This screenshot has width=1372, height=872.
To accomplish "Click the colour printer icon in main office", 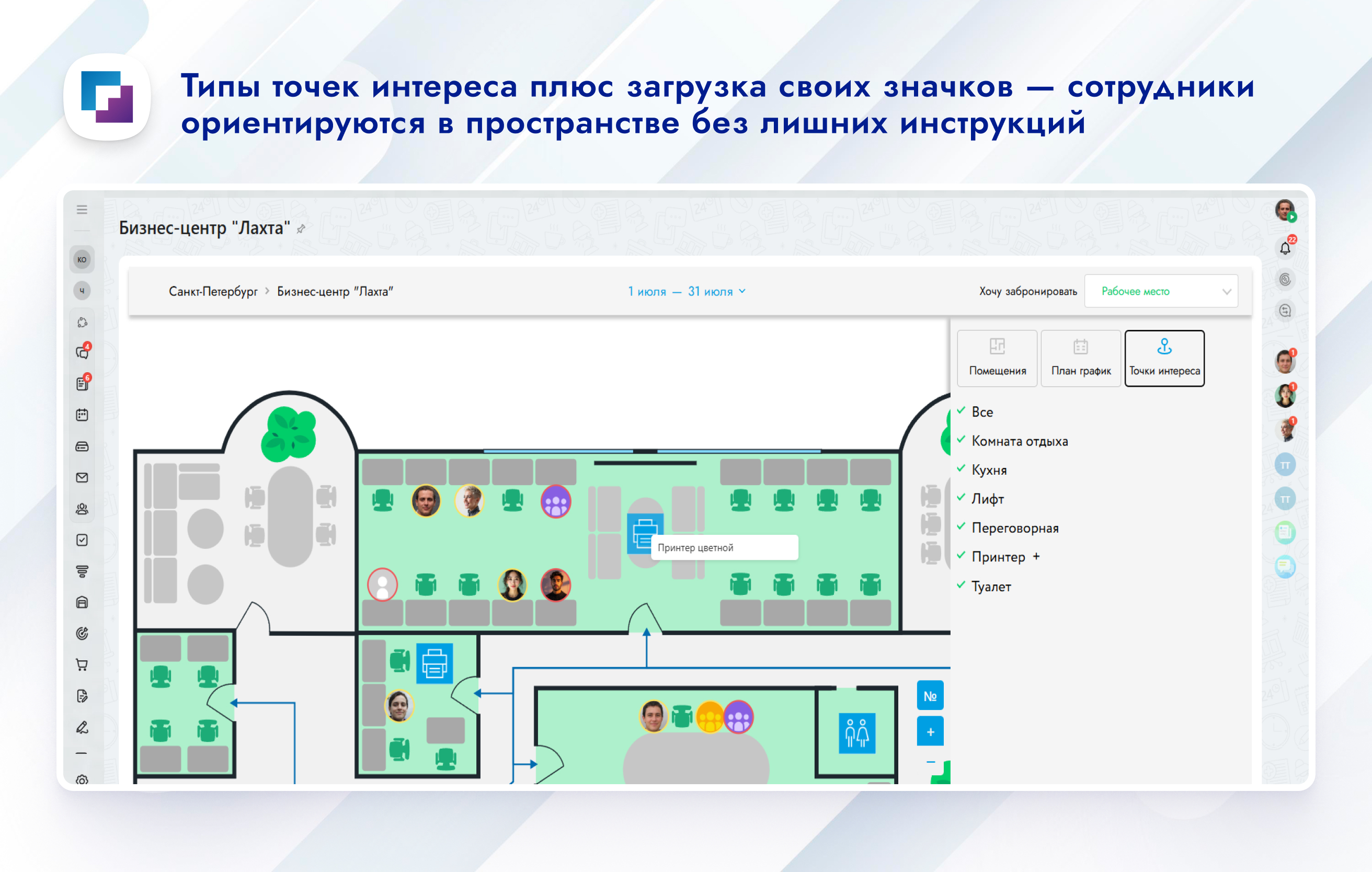I will tap(644, 533).
